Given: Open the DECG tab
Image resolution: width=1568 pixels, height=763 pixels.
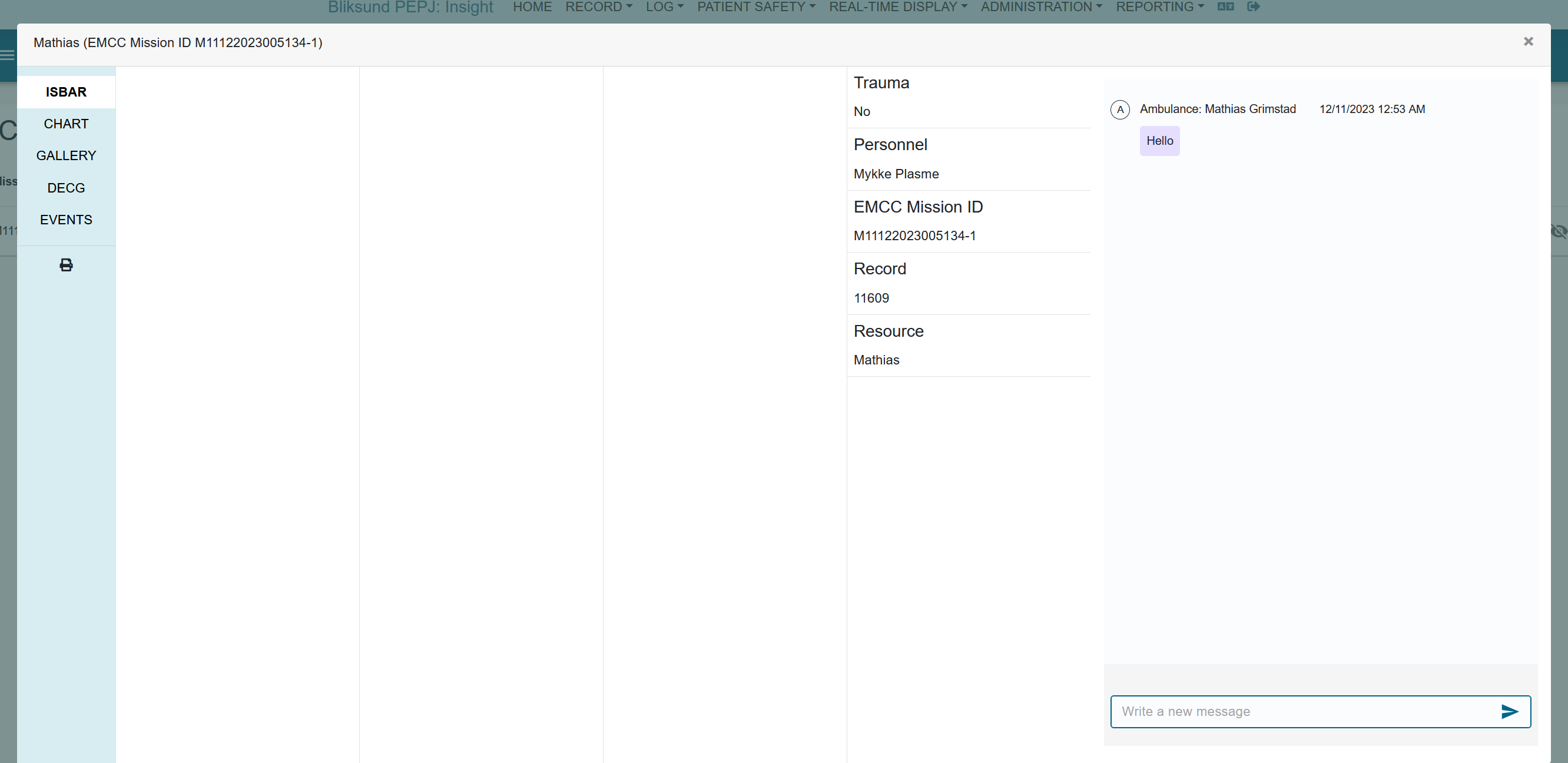Looking at the screenshot, I should click(x=66, y=188).
